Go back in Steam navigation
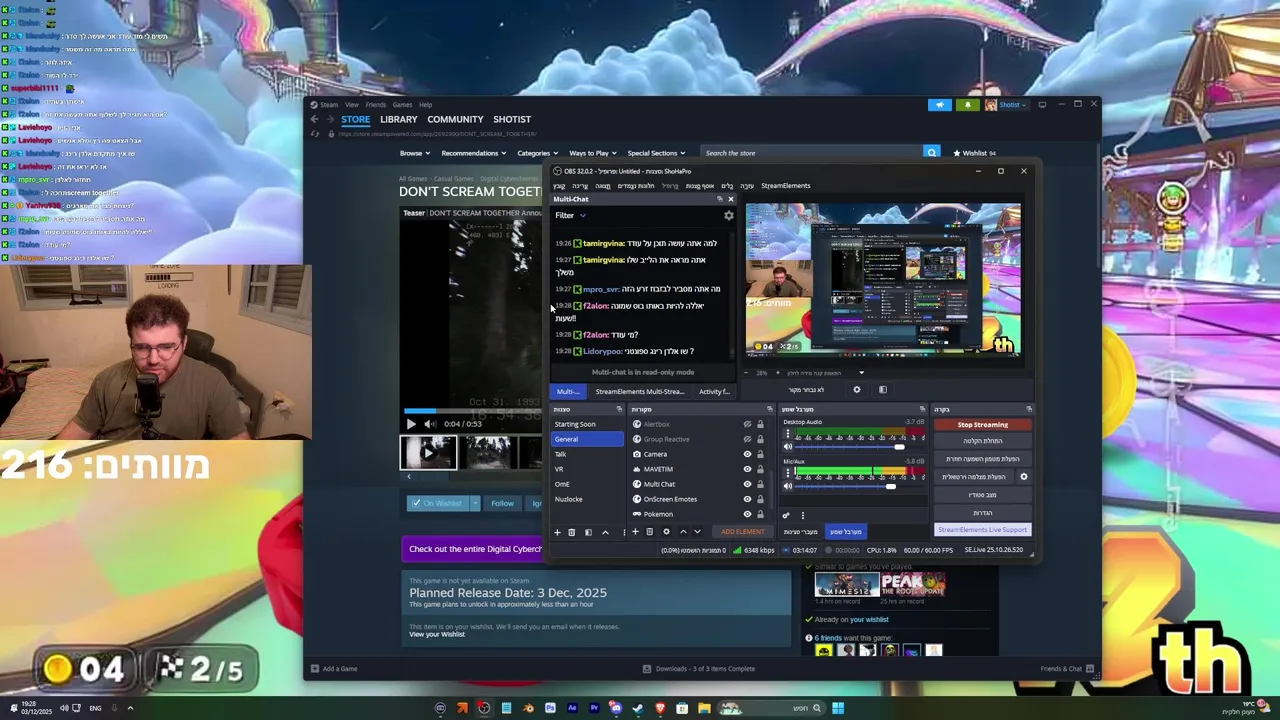The height and width of the screenshot is (720, 1280). 315,119
